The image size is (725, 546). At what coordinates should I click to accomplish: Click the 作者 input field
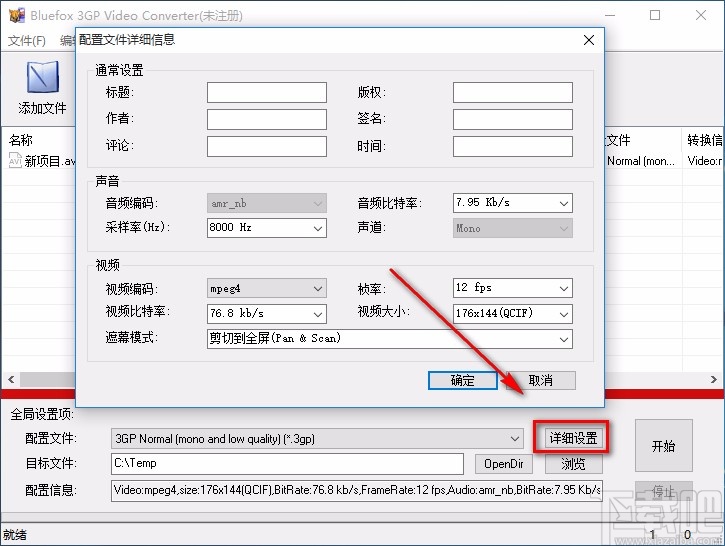click(x=267, y=119)
